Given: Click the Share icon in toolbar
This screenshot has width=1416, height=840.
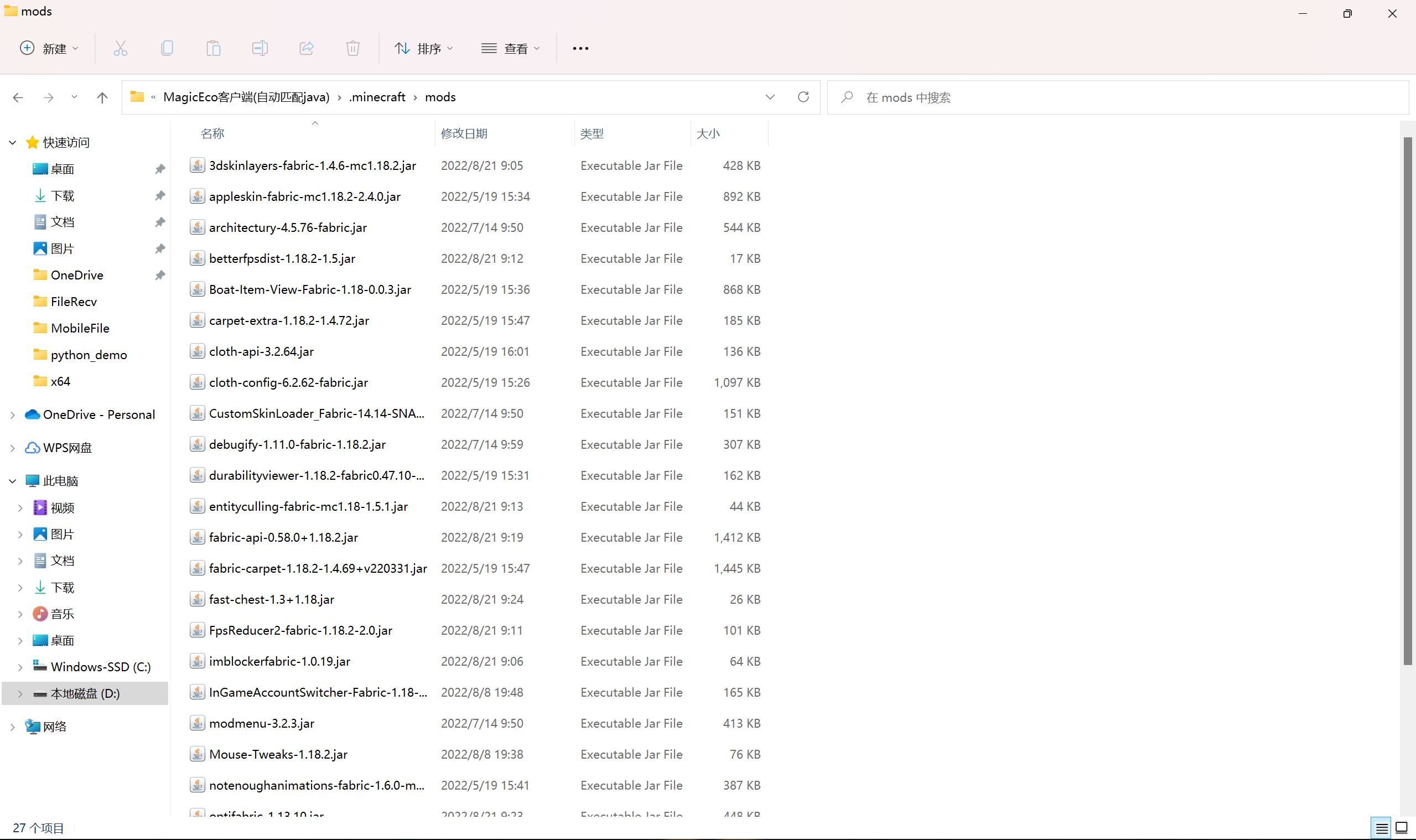Looking at the screenshot, I should [x=306, y=49].
